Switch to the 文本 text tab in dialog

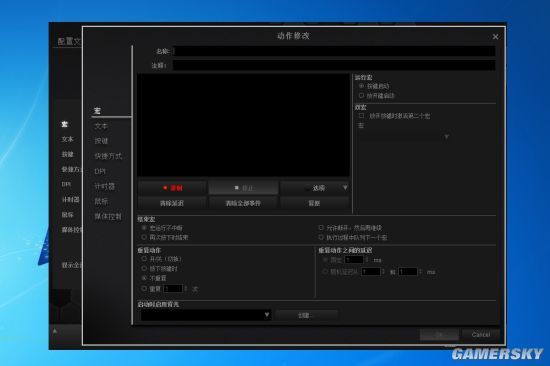point(101,126)
